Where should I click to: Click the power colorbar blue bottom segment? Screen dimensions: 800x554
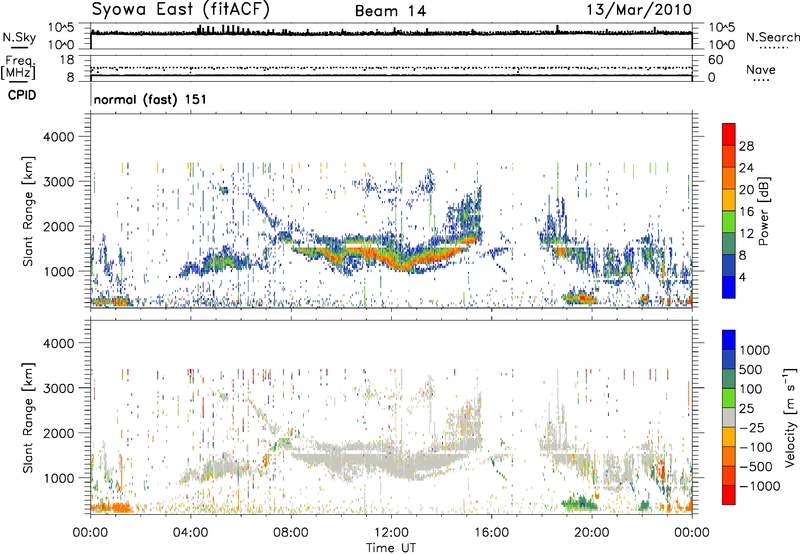click(x=729, y=287)
